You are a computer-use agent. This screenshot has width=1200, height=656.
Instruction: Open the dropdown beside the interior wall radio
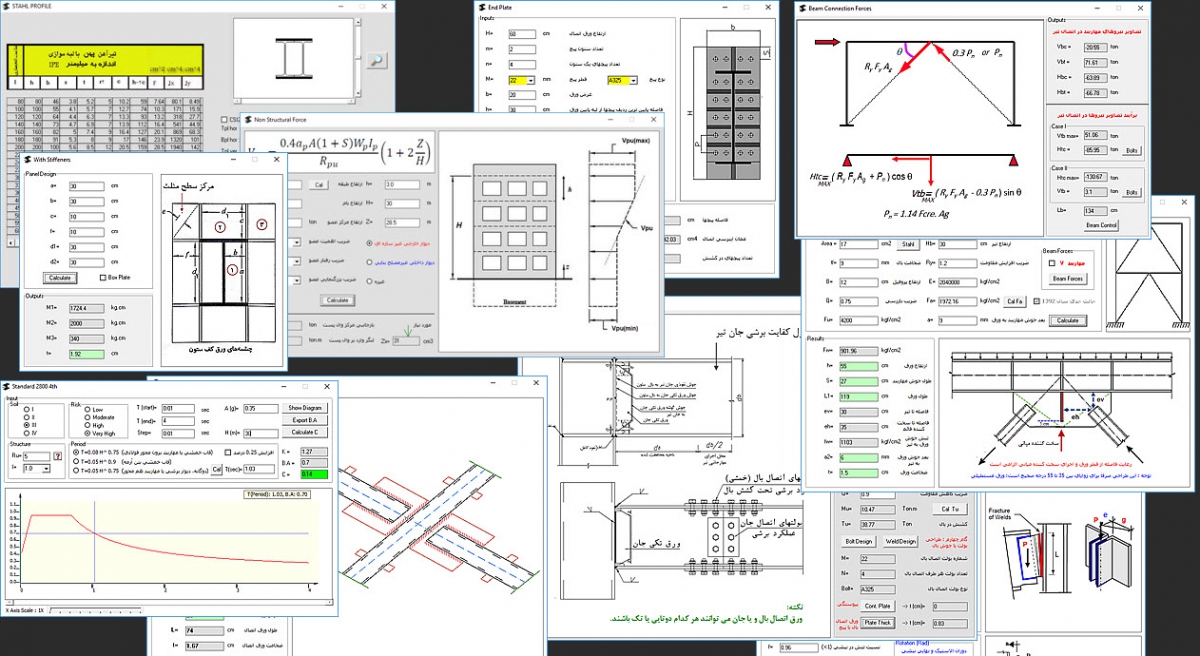point(297,261)
